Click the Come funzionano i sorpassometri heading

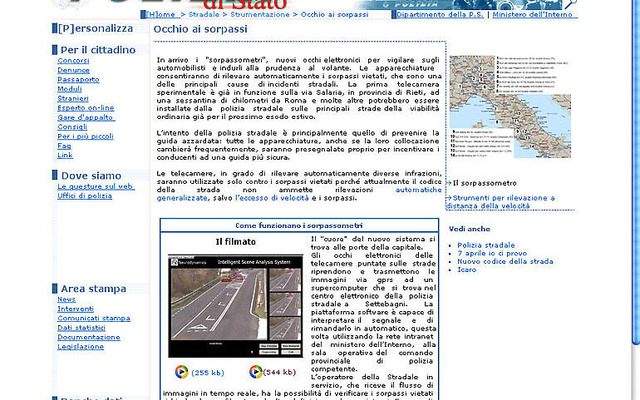click(299, 225)
